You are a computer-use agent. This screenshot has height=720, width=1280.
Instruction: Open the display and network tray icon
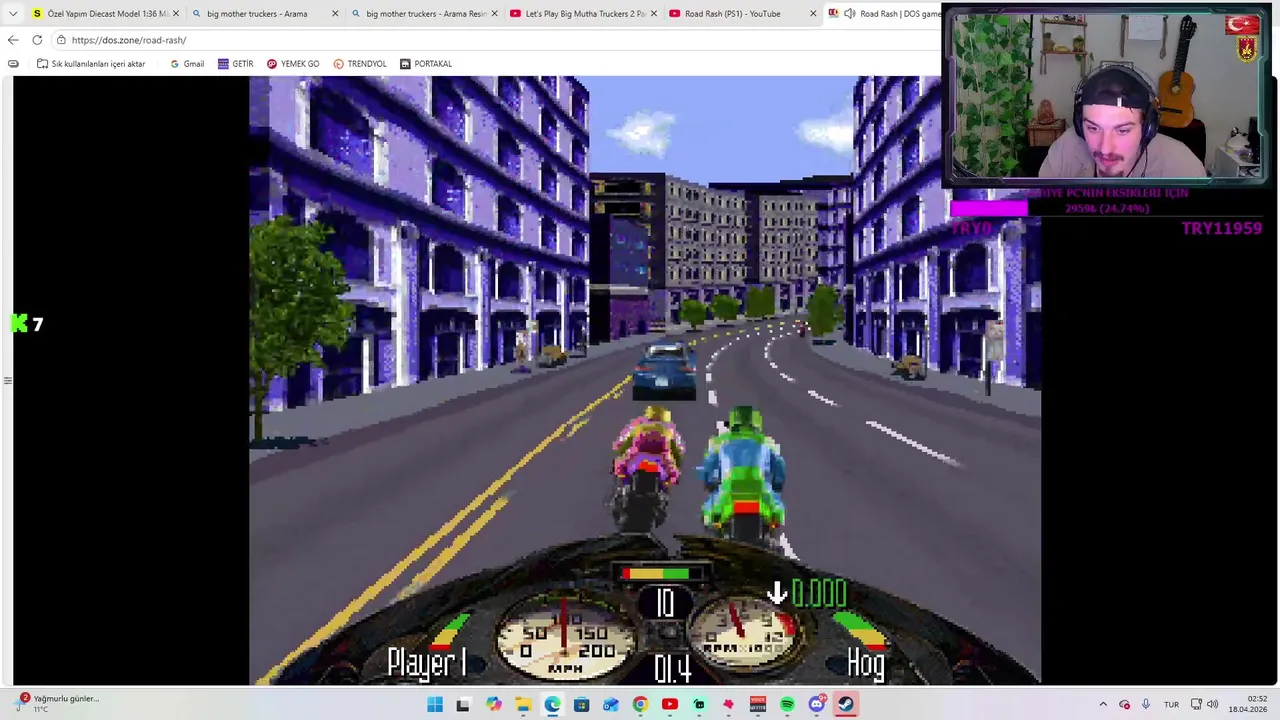(1196, 704)
